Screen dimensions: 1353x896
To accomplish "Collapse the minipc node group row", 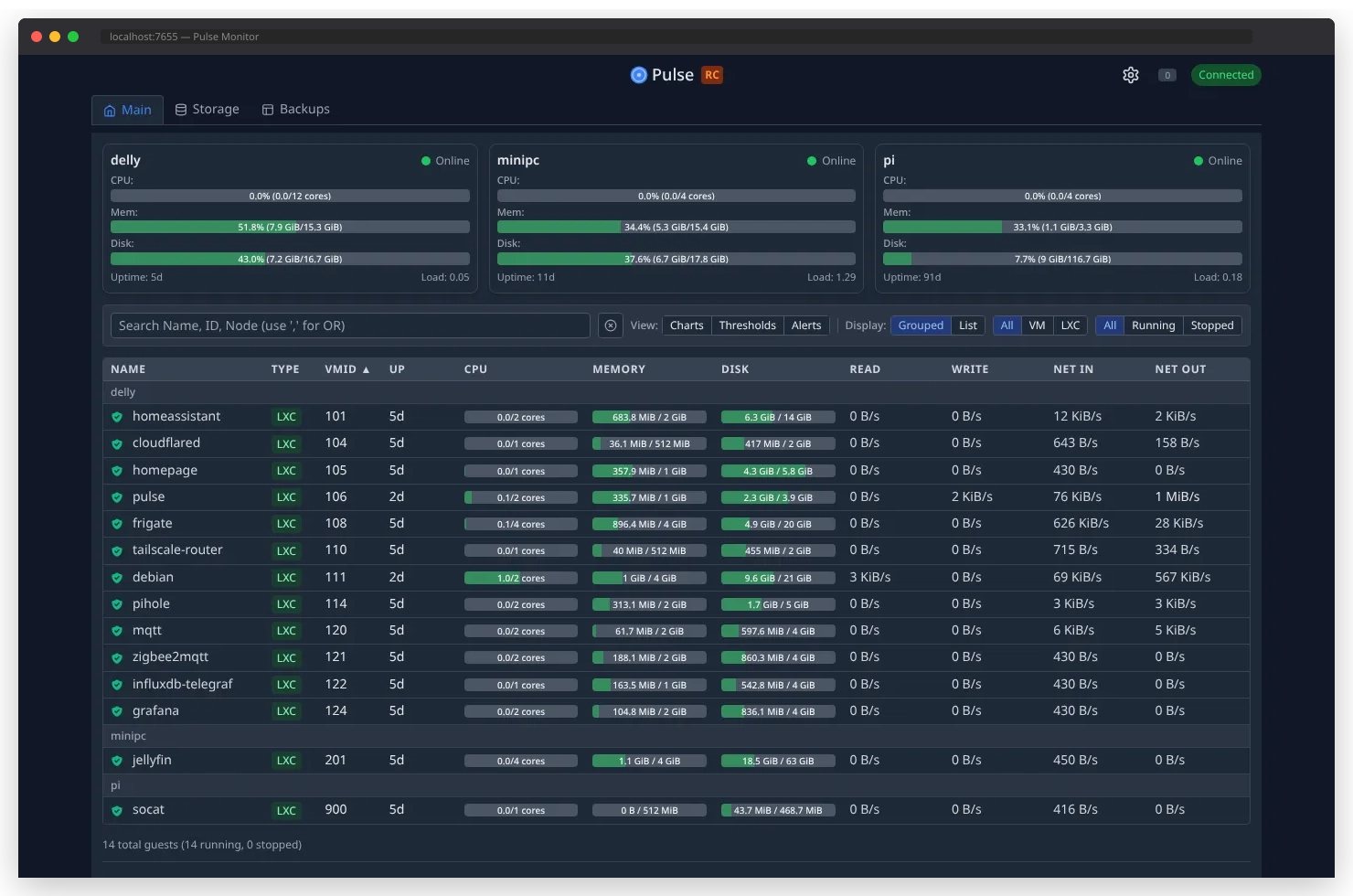I will 128,736.
